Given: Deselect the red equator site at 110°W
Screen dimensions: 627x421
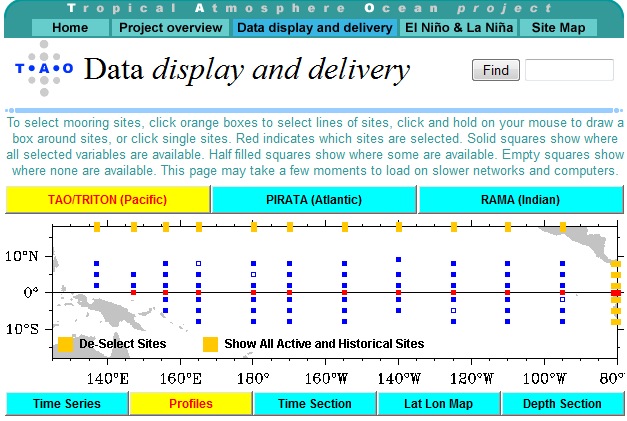Looking at the screenshot, I should (507, 293).
